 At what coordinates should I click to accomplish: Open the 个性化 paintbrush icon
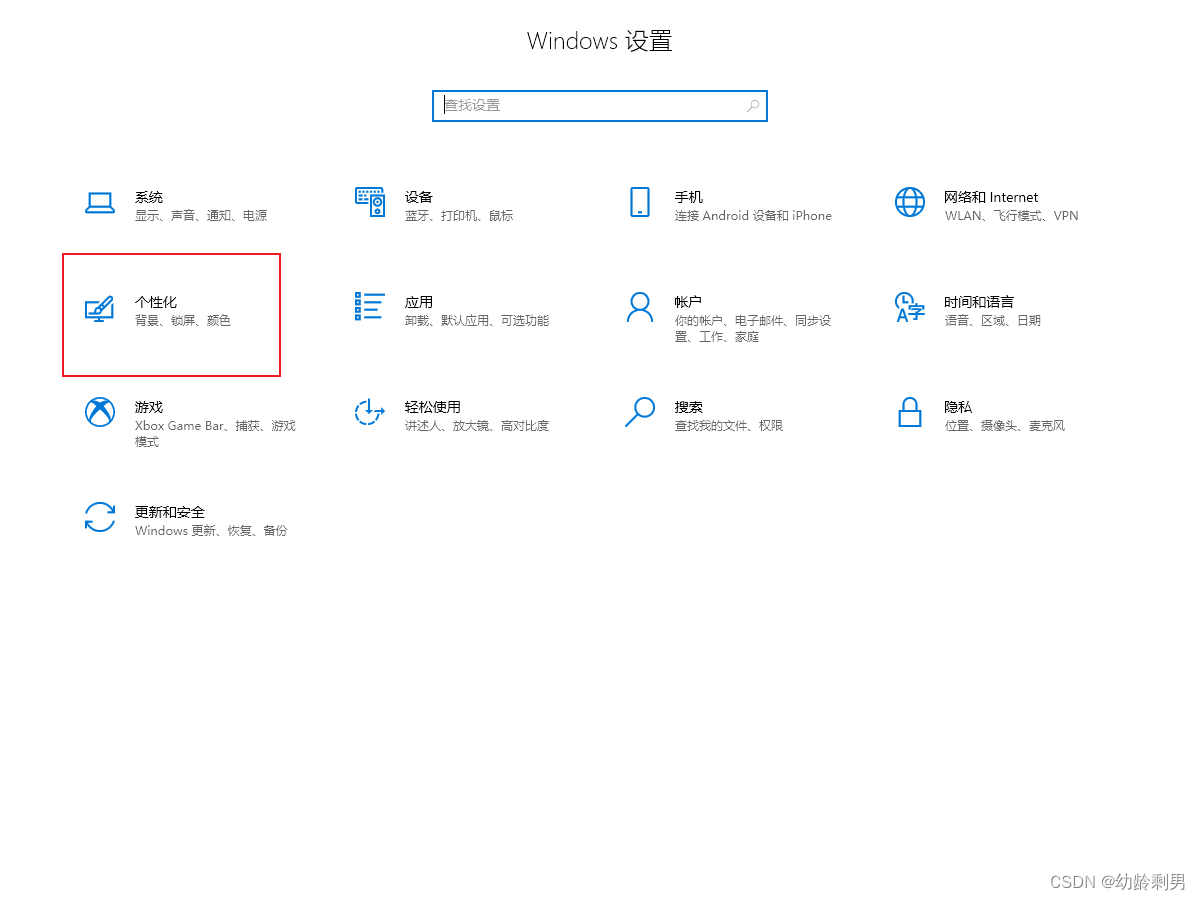point(100,308)
